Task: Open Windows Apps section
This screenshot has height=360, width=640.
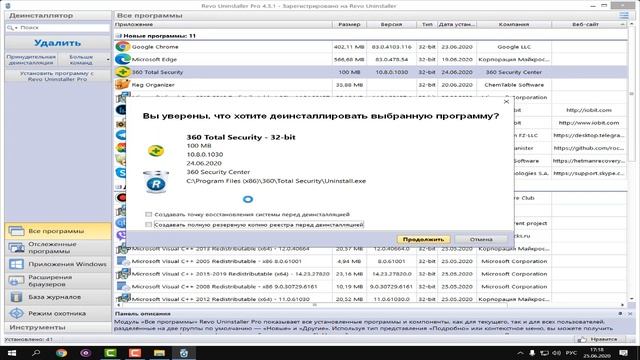Action: click(58, 264)
